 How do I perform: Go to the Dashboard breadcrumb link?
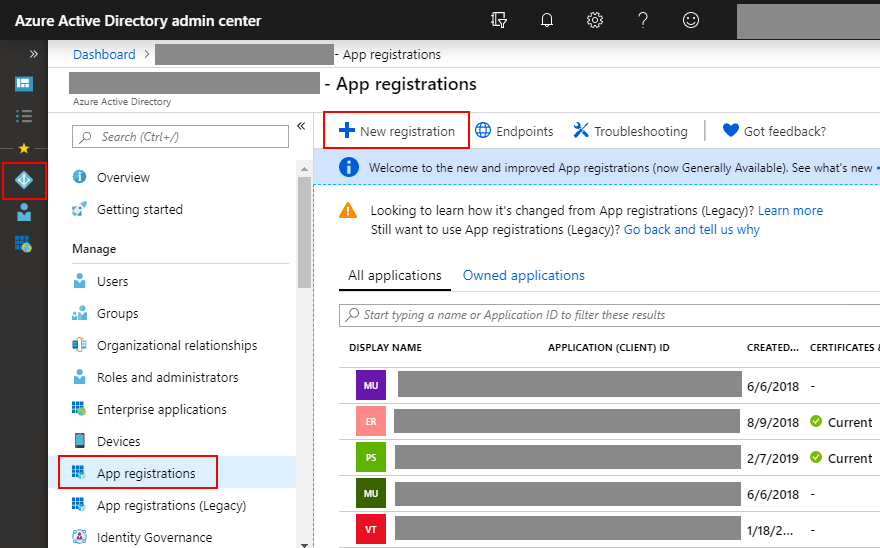(x=104, y=54)
